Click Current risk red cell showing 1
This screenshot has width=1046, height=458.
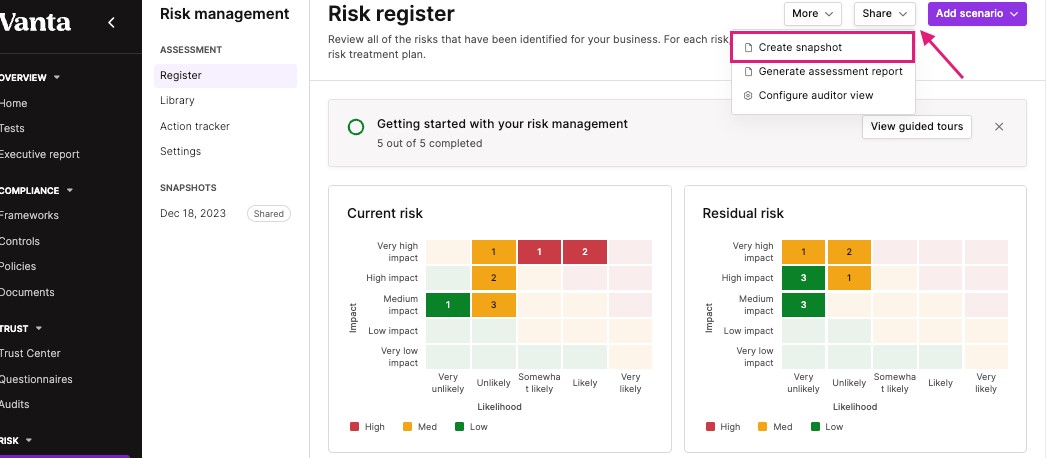pos(539,252)
